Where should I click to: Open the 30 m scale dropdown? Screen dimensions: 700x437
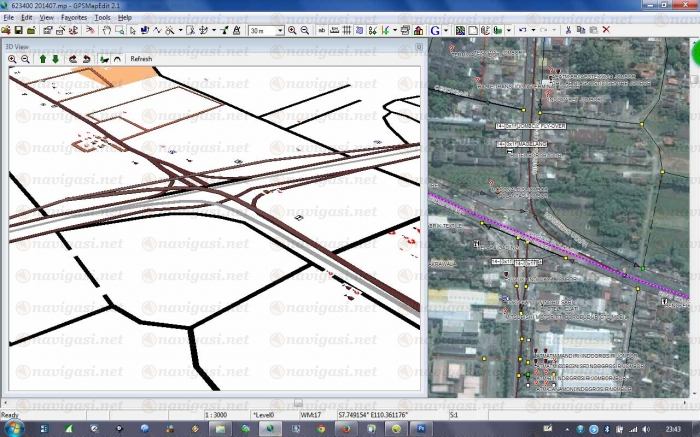(279, 30)
